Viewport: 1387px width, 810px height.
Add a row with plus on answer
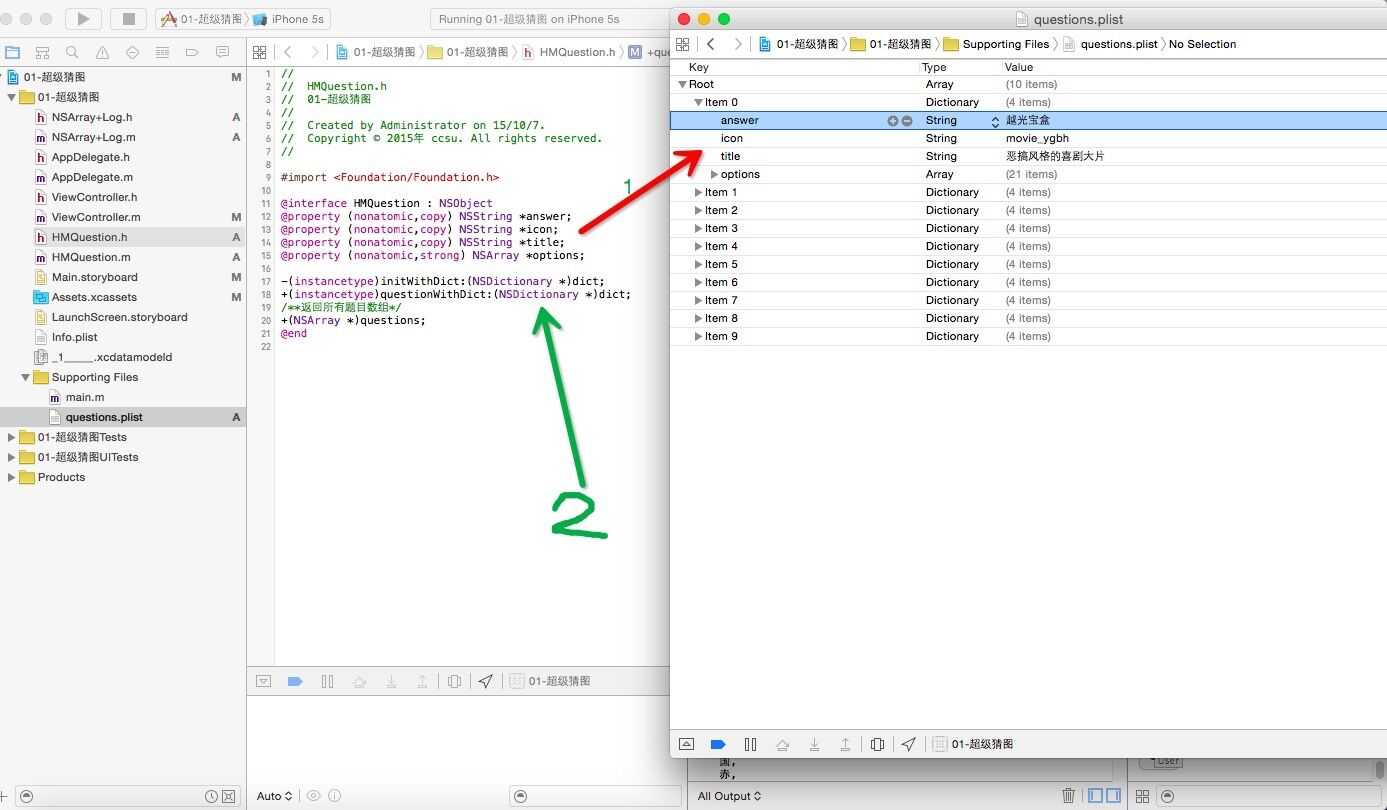point(892,121)
